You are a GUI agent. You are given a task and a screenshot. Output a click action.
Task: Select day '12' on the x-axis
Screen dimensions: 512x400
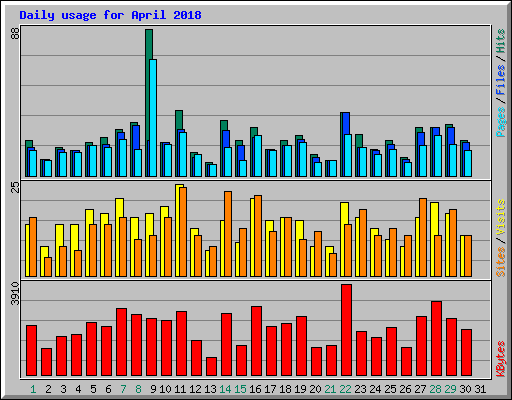coord(195,389)
